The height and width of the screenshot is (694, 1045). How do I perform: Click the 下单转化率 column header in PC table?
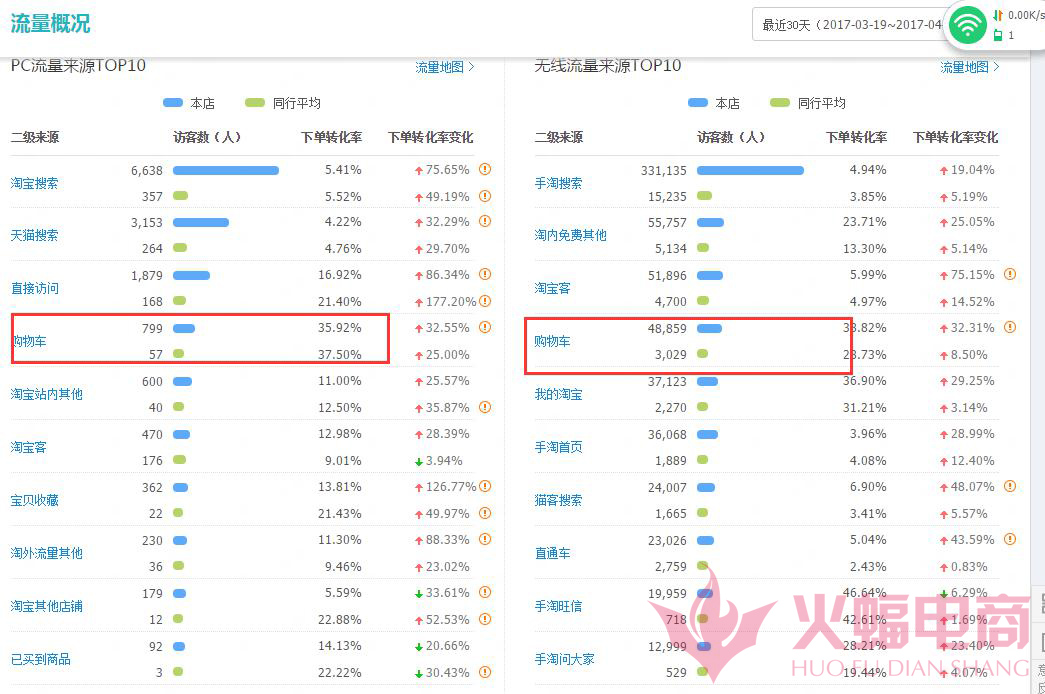(331, 137)
